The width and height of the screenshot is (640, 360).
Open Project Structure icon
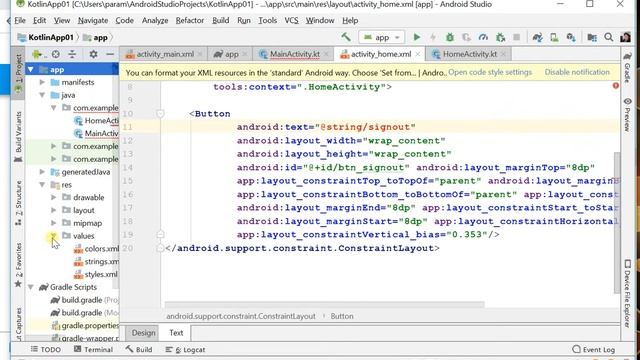592,37
